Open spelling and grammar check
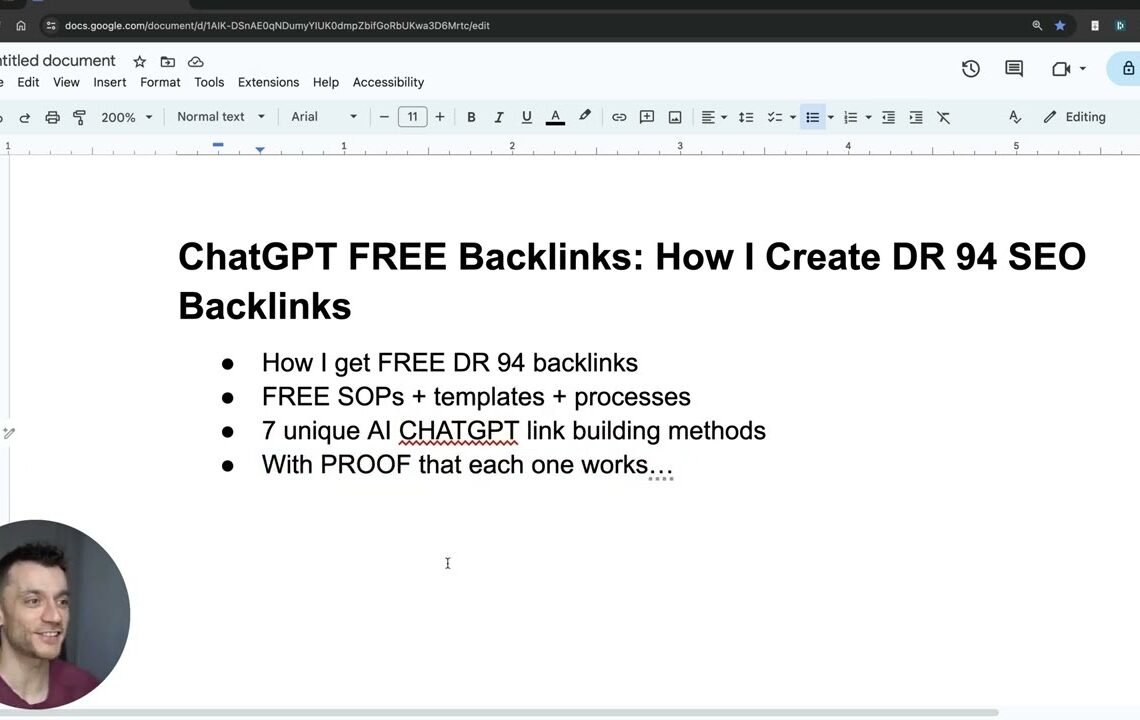Viewport: 1140px width, 720px height. coord(1015,117)
